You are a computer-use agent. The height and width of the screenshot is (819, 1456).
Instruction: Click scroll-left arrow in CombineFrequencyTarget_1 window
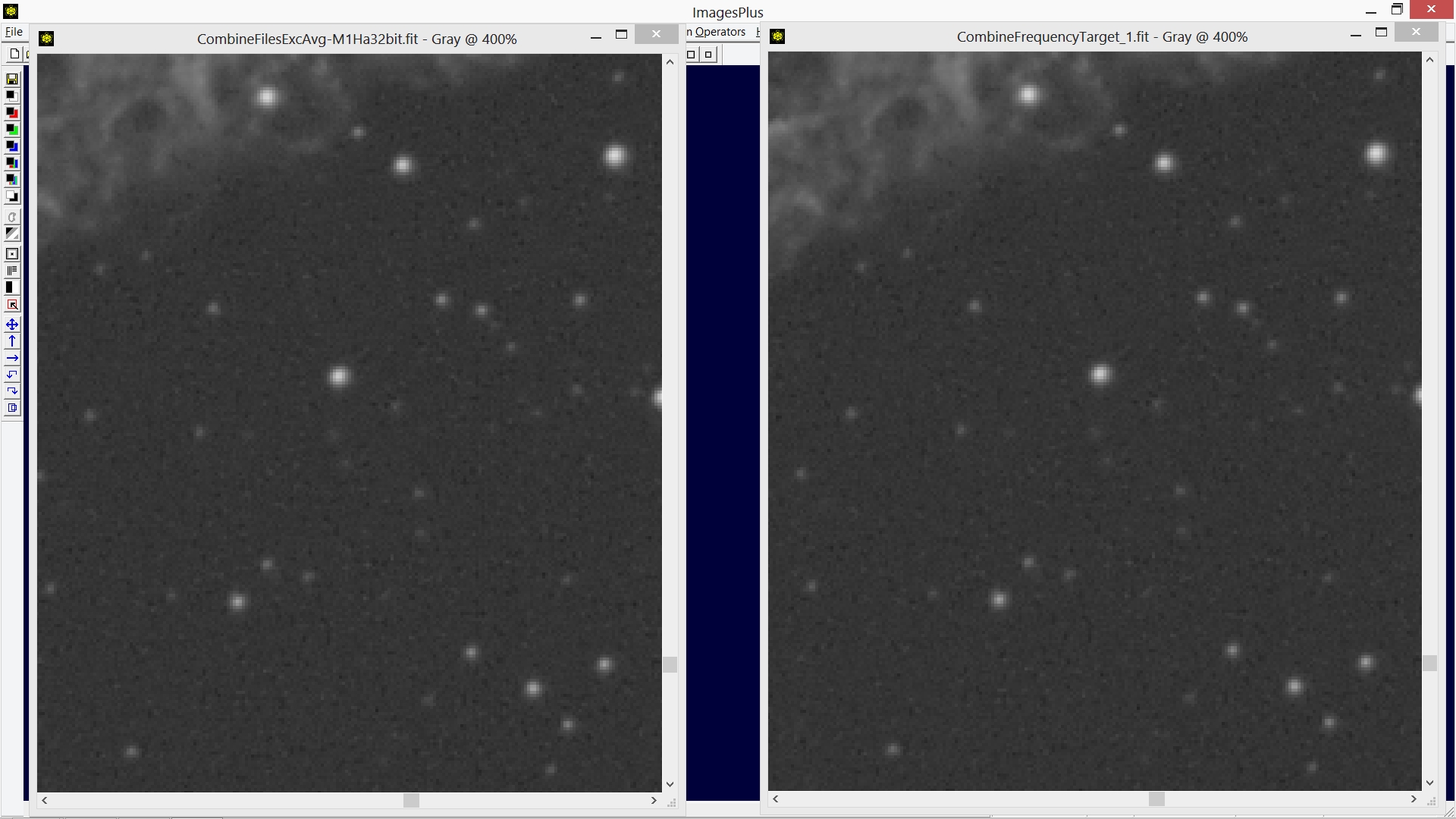pos(775,799)
